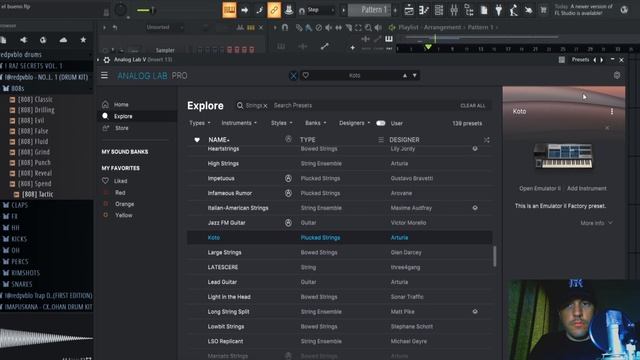Click the star favorites icon in browser
The height and width of the screenshot is (360, 640).
click(x=83, y=40)
